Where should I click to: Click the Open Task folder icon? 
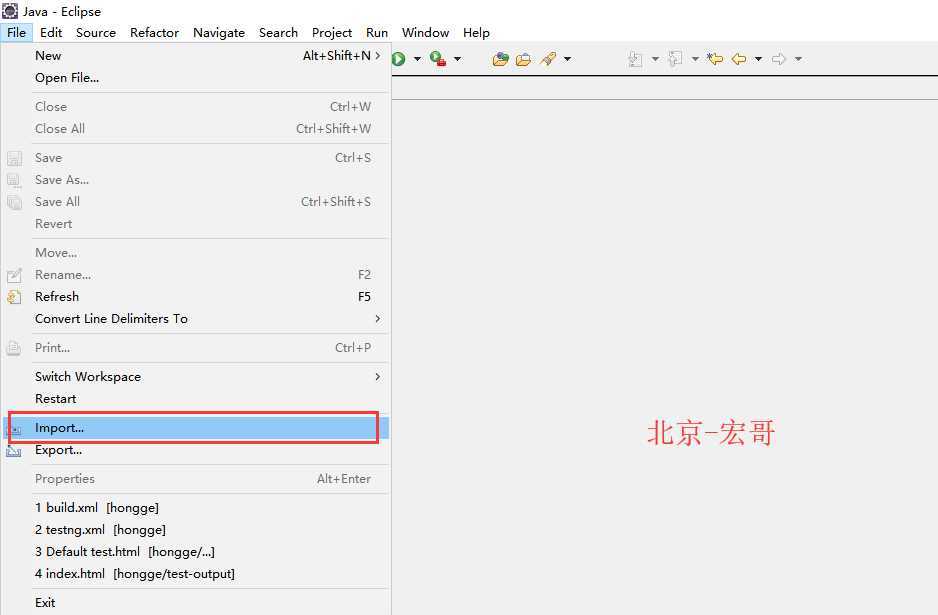coord(523,59)
